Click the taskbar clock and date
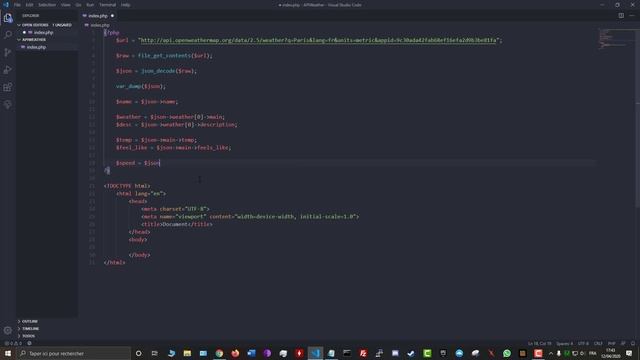Image resolution: width=640 pixels, height=360 pixels. tap(611, 353)
